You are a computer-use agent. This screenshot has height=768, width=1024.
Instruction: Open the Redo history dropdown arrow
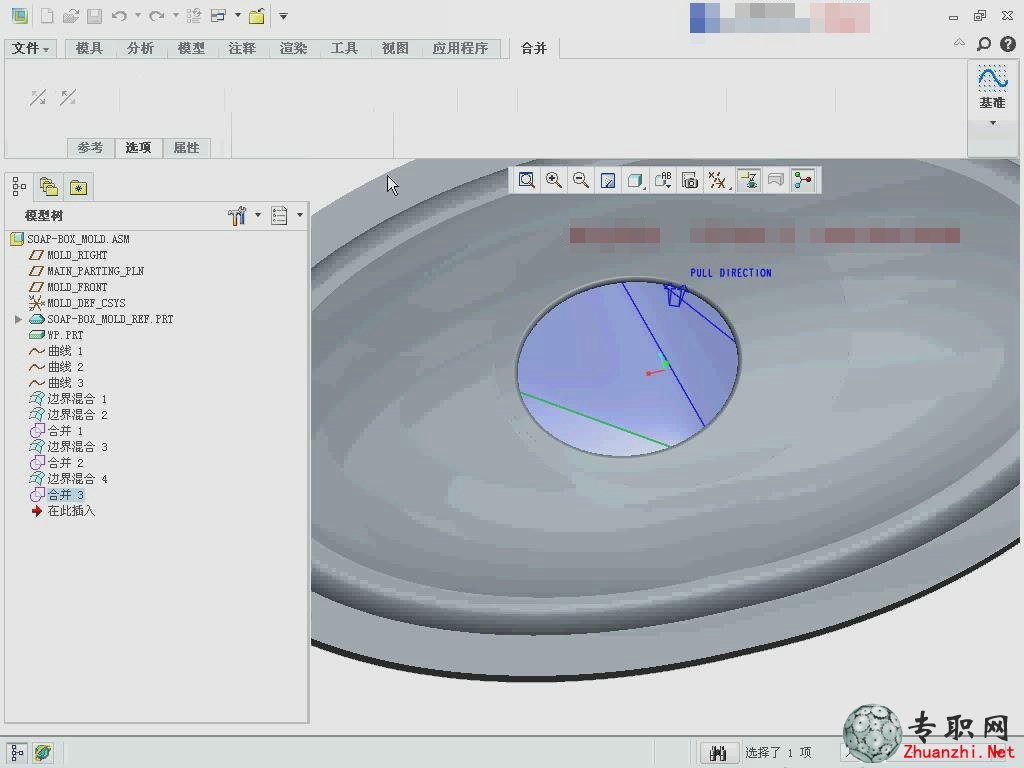click(x=176, y=16)
